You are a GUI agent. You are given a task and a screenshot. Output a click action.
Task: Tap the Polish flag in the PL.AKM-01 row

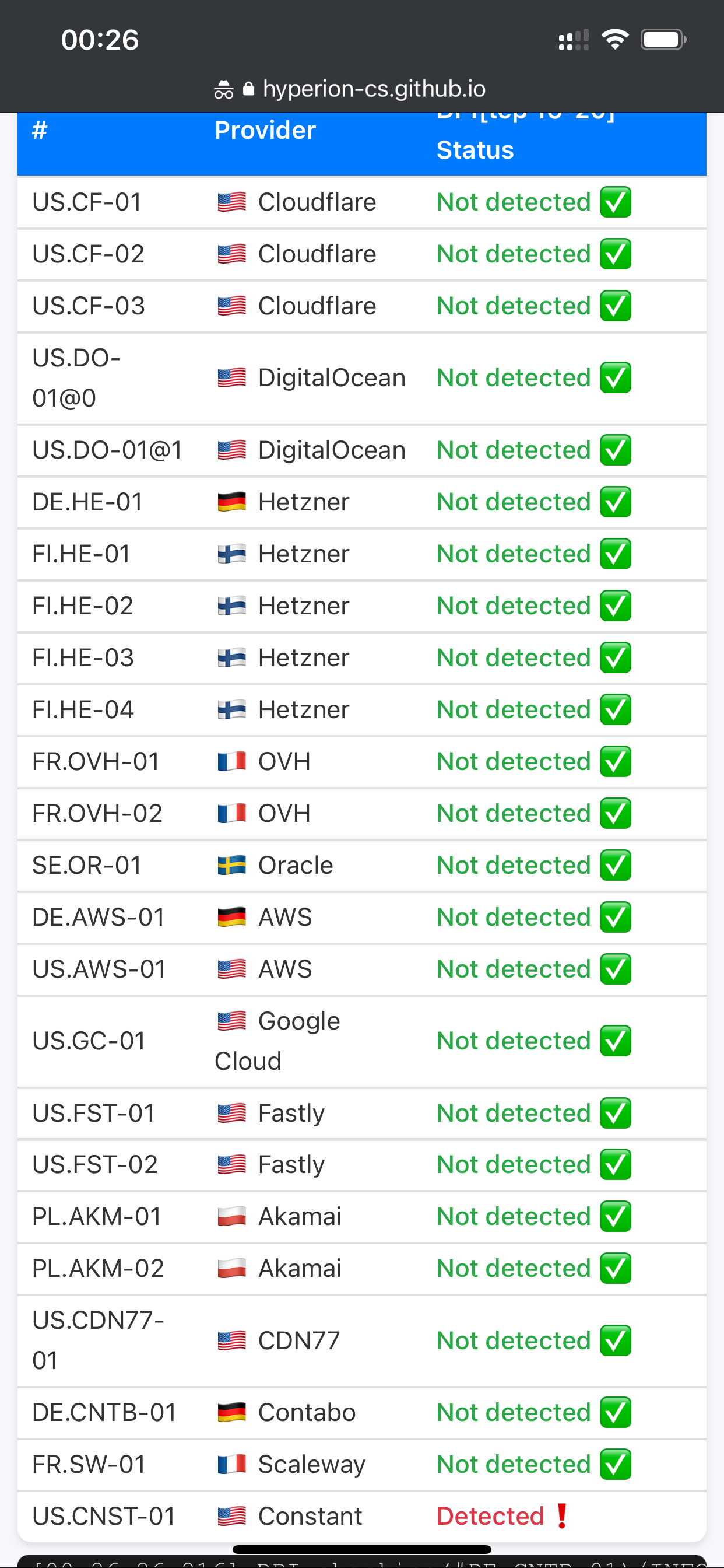[x=231, y=1217]
